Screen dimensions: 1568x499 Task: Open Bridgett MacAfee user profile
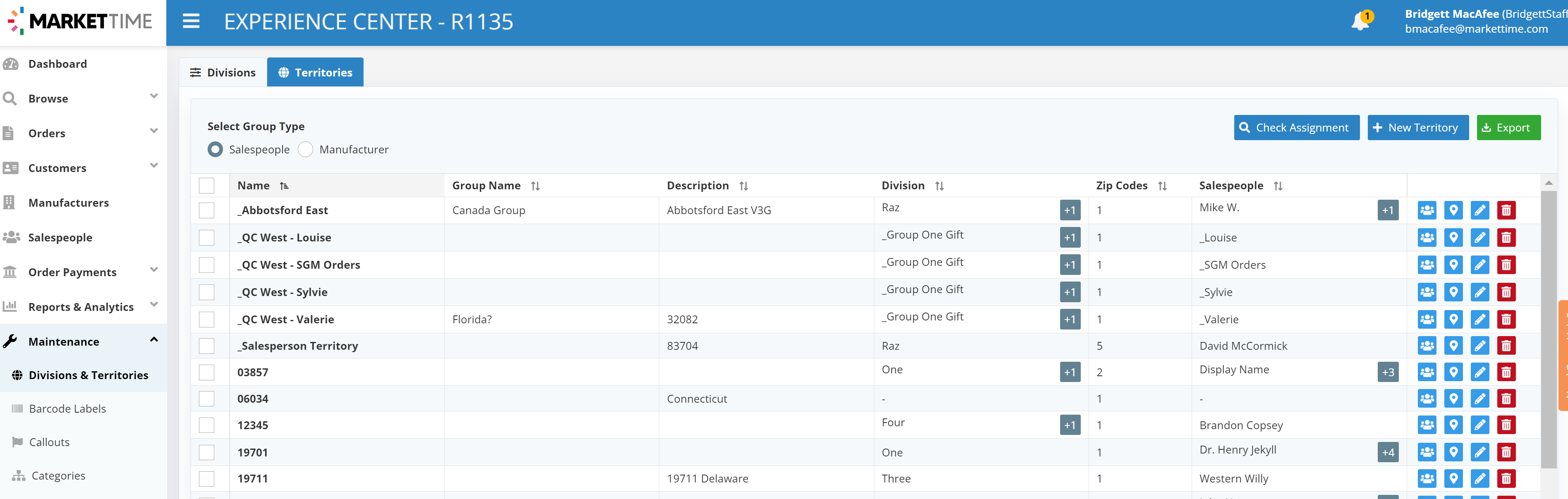click(x=1485, y=21)
